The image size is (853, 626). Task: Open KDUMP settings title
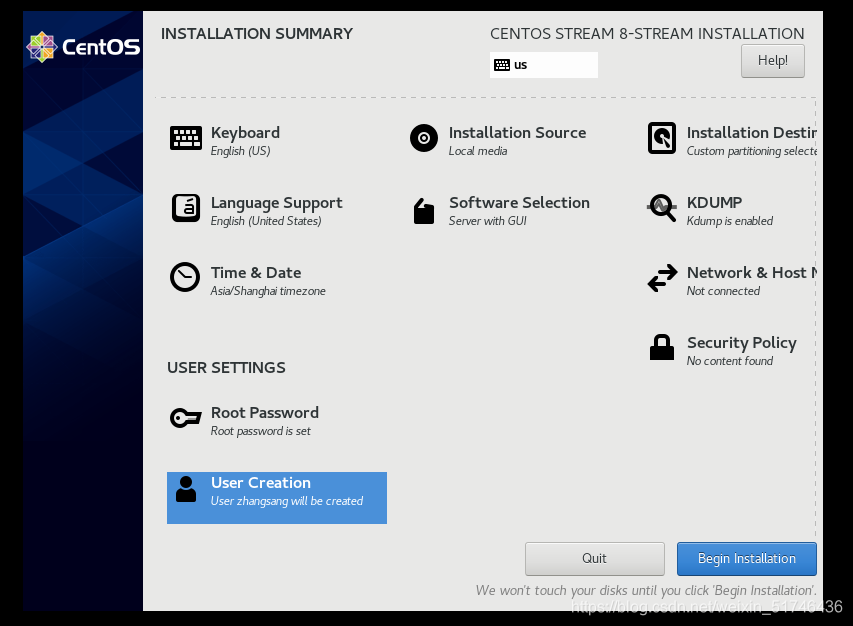pos(714,202)
